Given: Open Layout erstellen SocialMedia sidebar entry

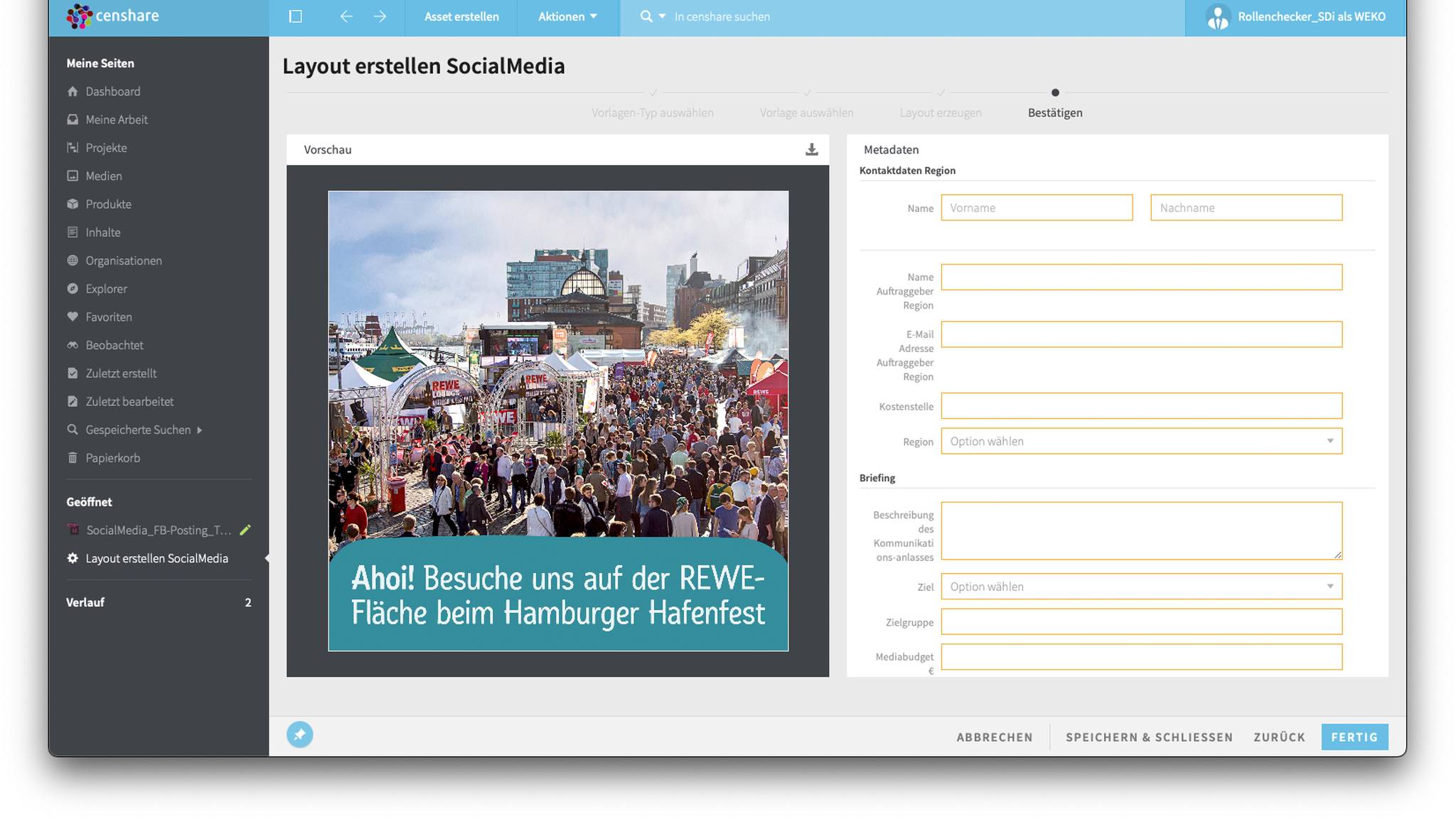Looking at the screenshot, I should [157, 558].
